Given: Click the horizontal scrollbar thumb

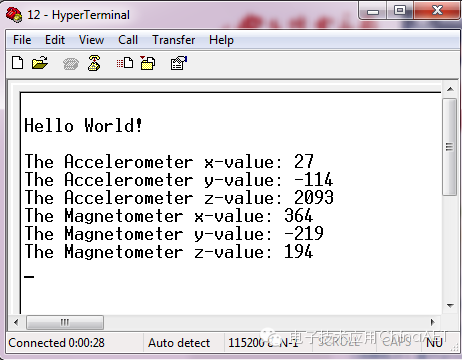Looking at the screenshot, I should [x=65, y=322].
